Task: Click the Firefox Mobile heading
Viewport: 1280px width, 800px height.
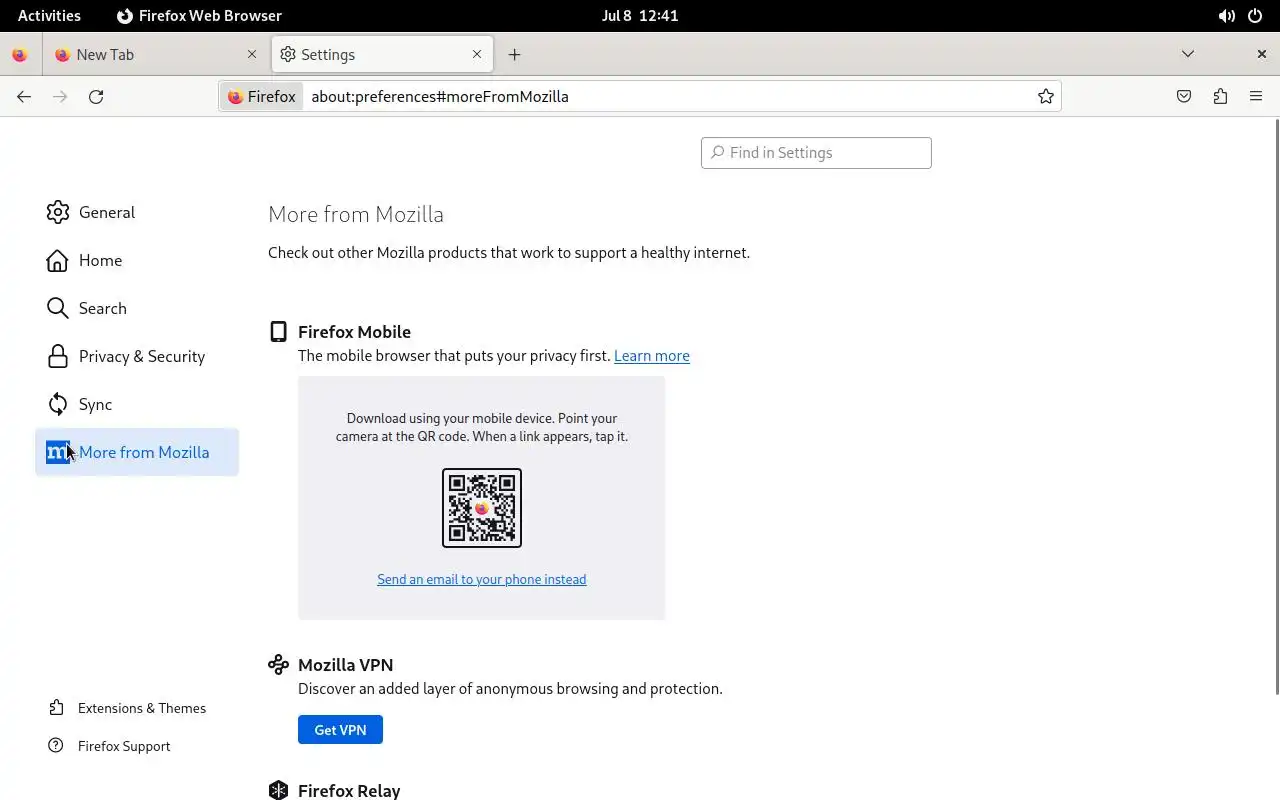Action: point(354,332)
